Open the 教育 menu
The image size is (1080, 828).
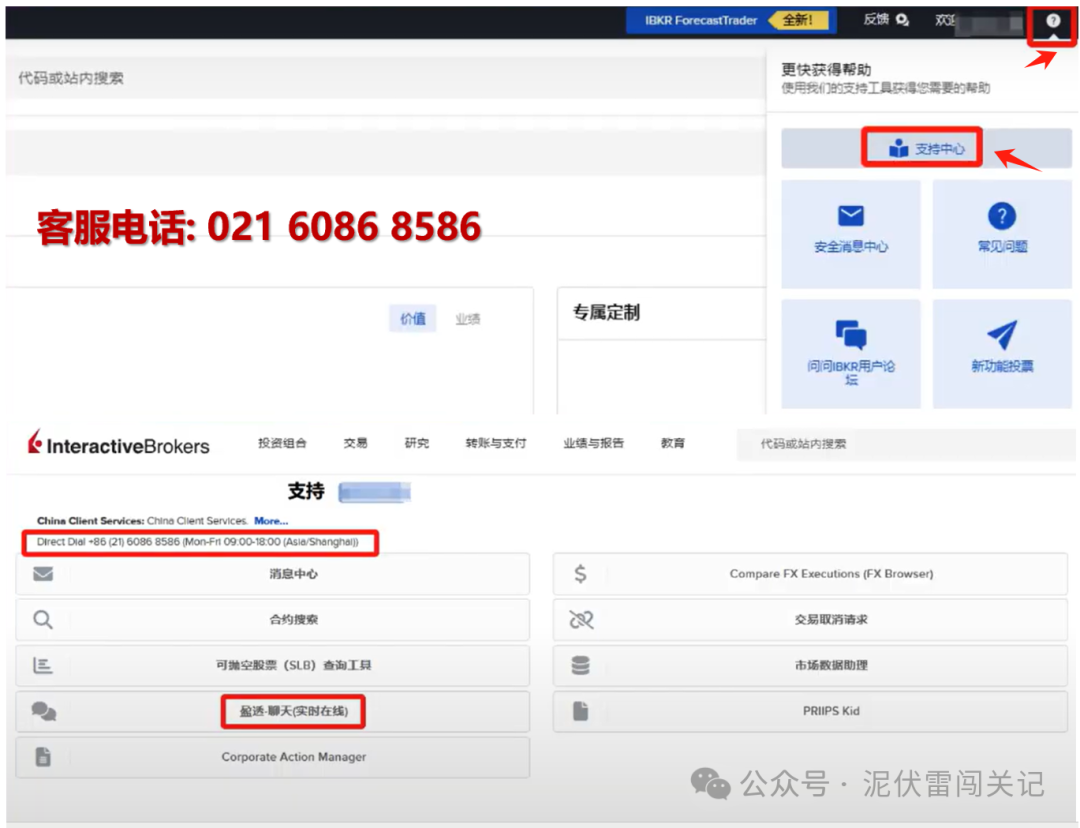click(673, 443)
